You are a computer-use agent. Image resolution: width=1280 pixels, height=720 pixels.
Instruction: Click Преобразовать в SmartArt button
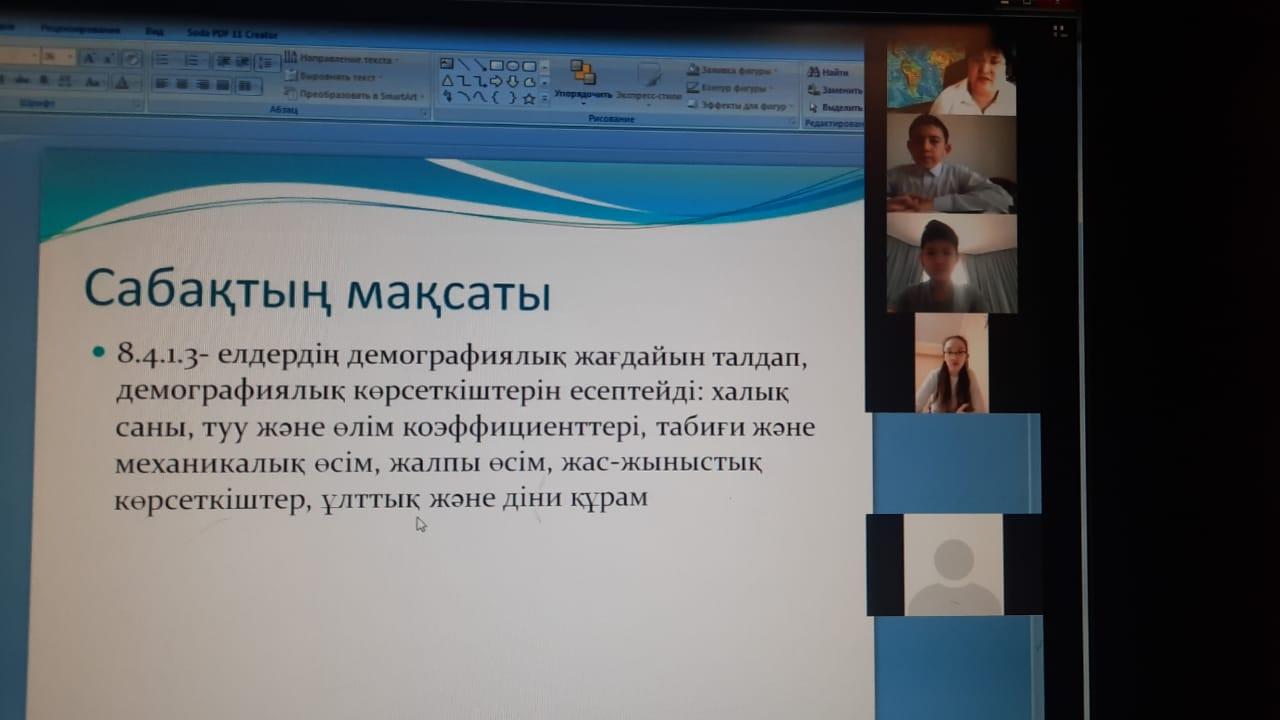(355, 95)
